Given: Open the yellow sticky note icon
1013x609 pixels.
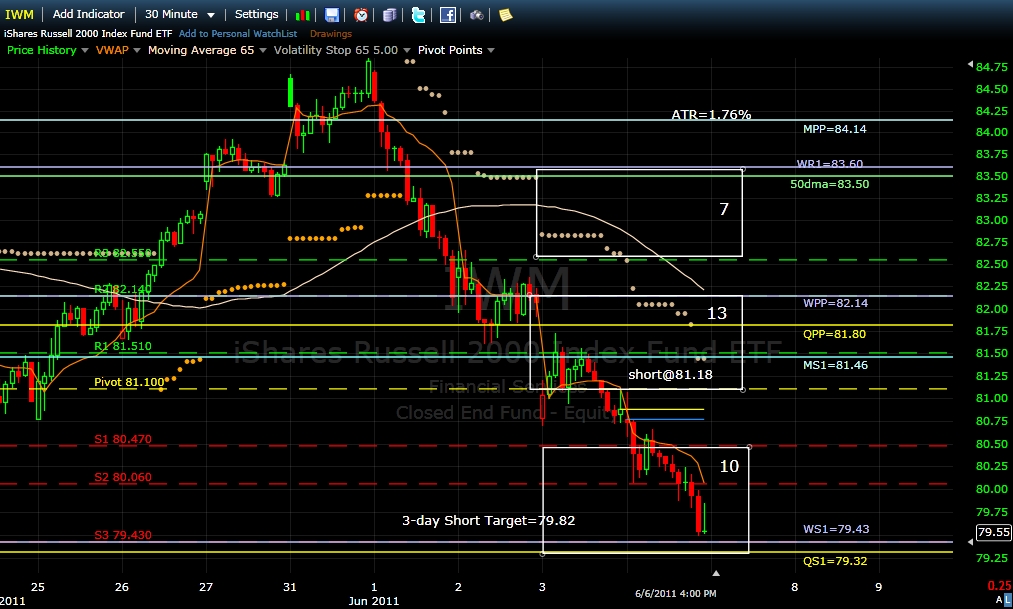Looking at the screenshot, I should [505, 15].
